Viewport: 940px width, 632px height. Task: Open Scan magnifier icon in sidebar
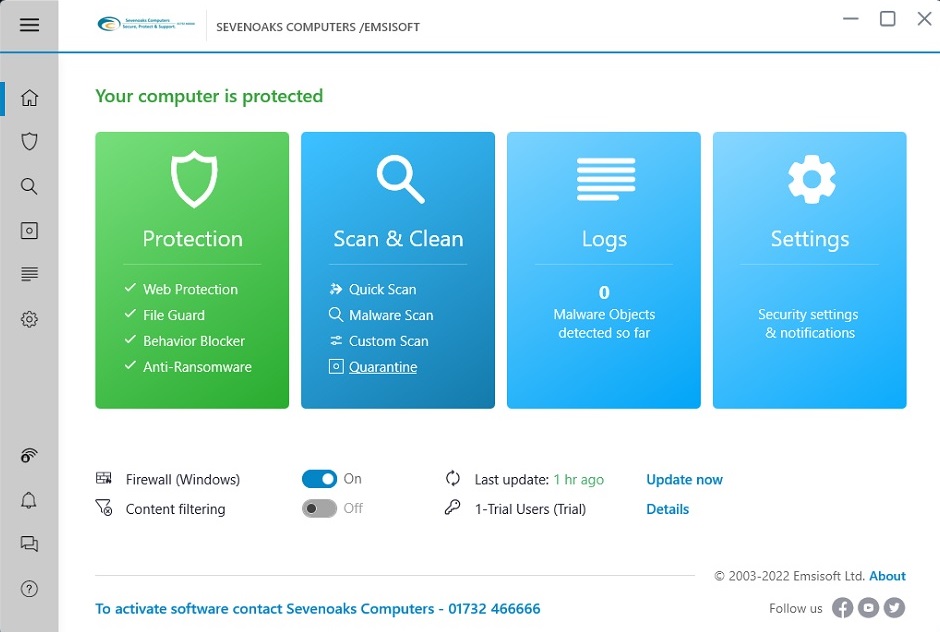point(29,186)
